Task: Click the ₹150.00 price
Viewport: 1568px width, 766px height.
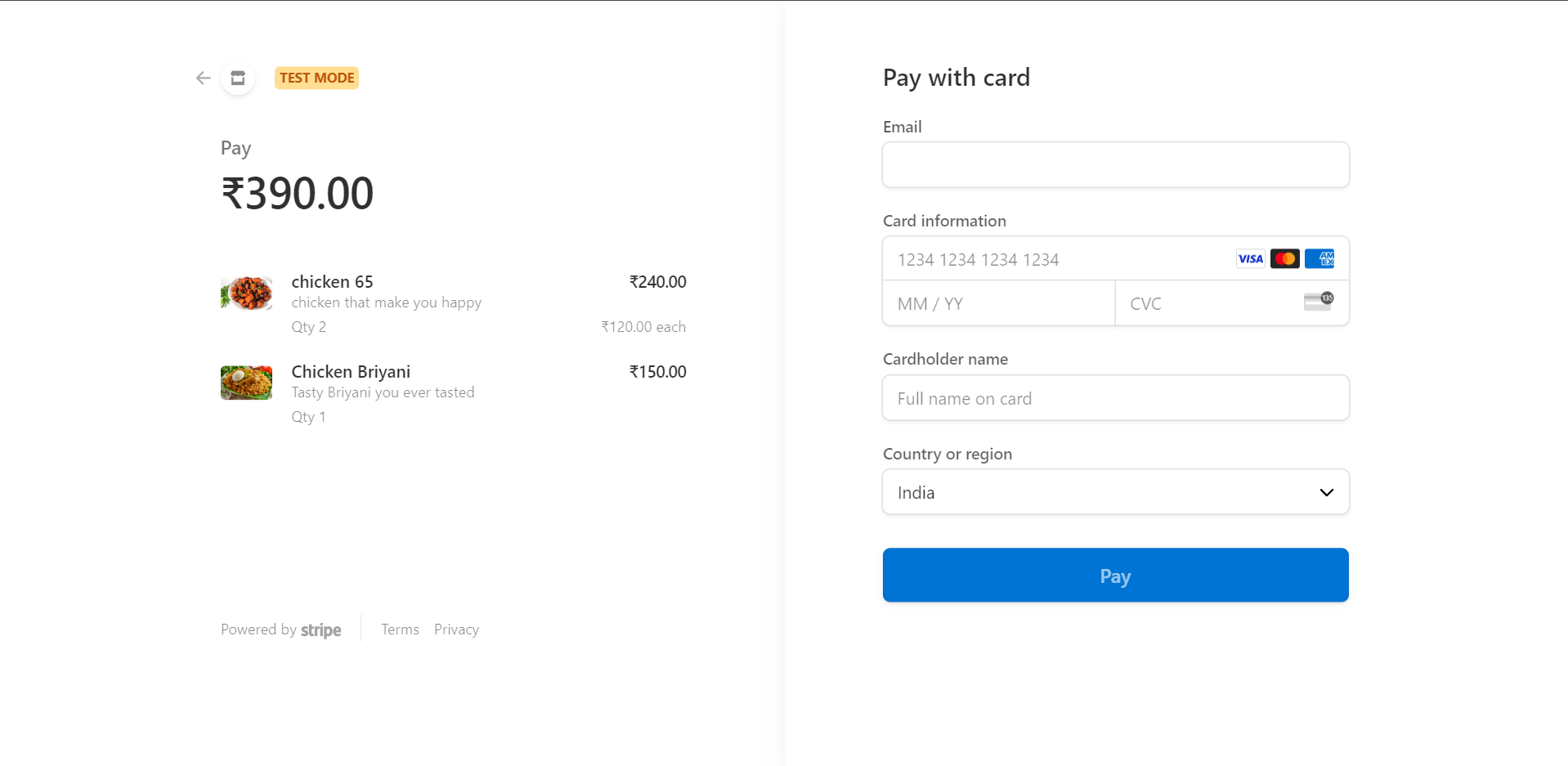Action: [658, 372]
